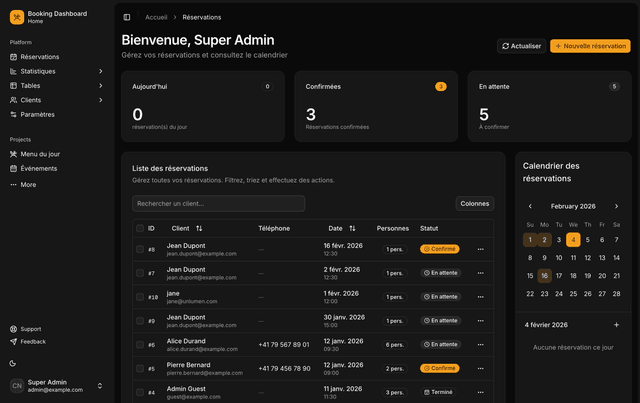Select the checkbox for reservation #9
The image size is (640, 403).
[140, 321]
